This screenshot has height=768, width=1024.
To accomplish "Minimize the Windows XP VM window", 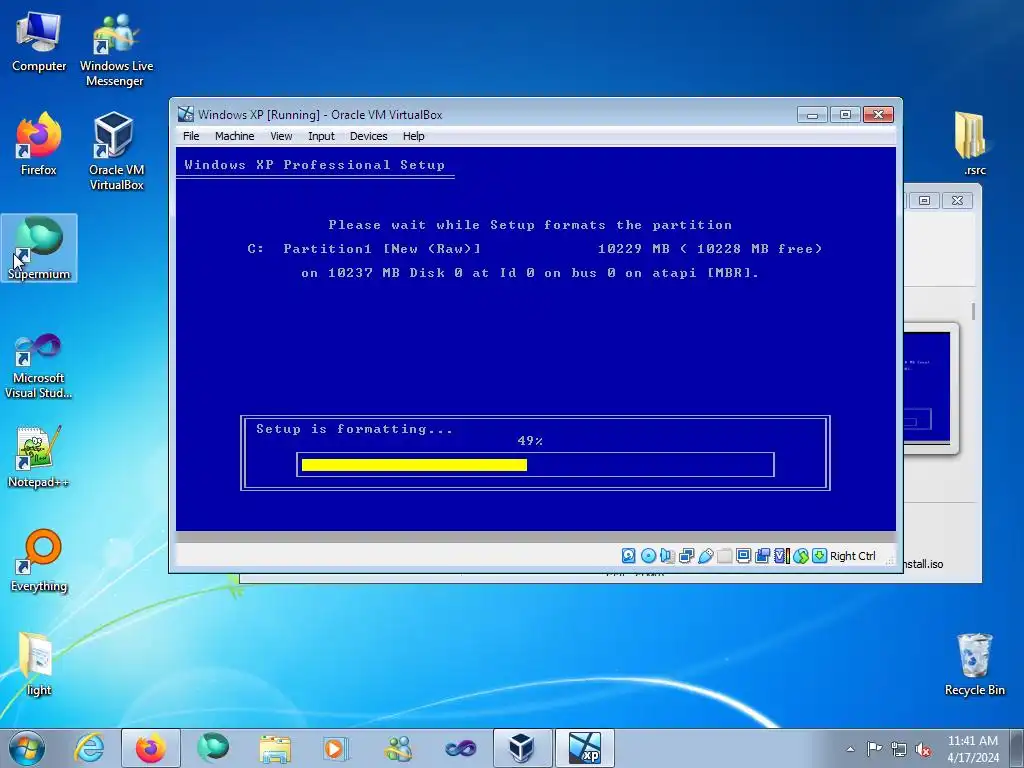I will coord(812,115).
